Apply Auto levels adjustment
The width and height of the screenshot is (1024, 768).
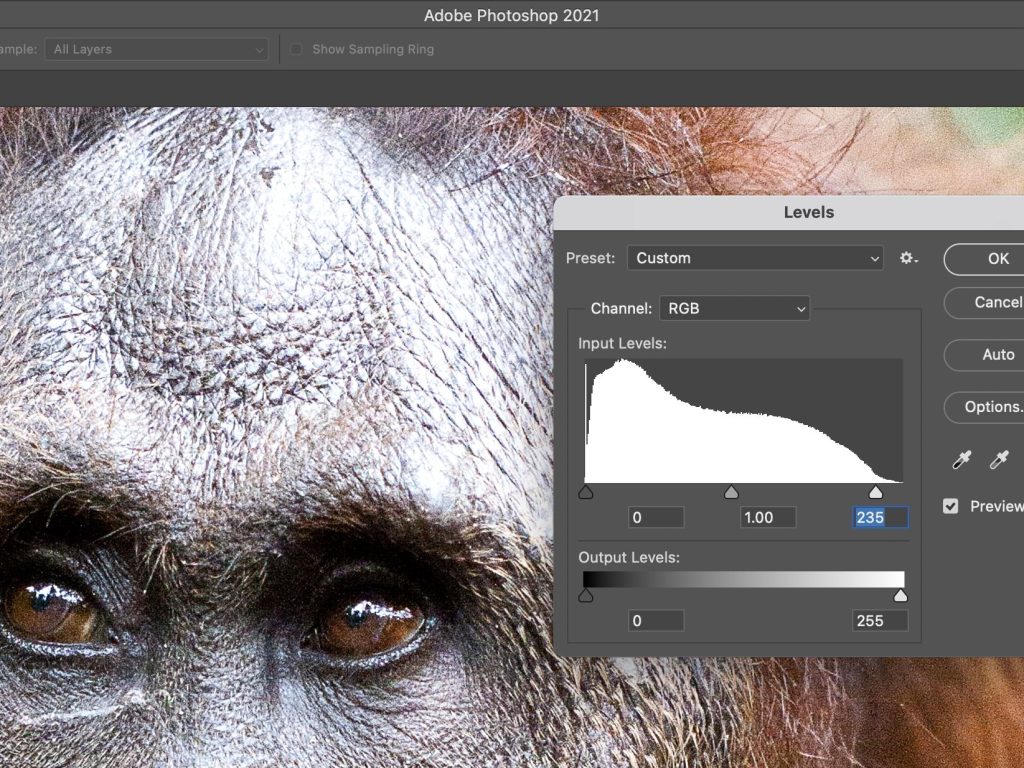tap(984, 355)
